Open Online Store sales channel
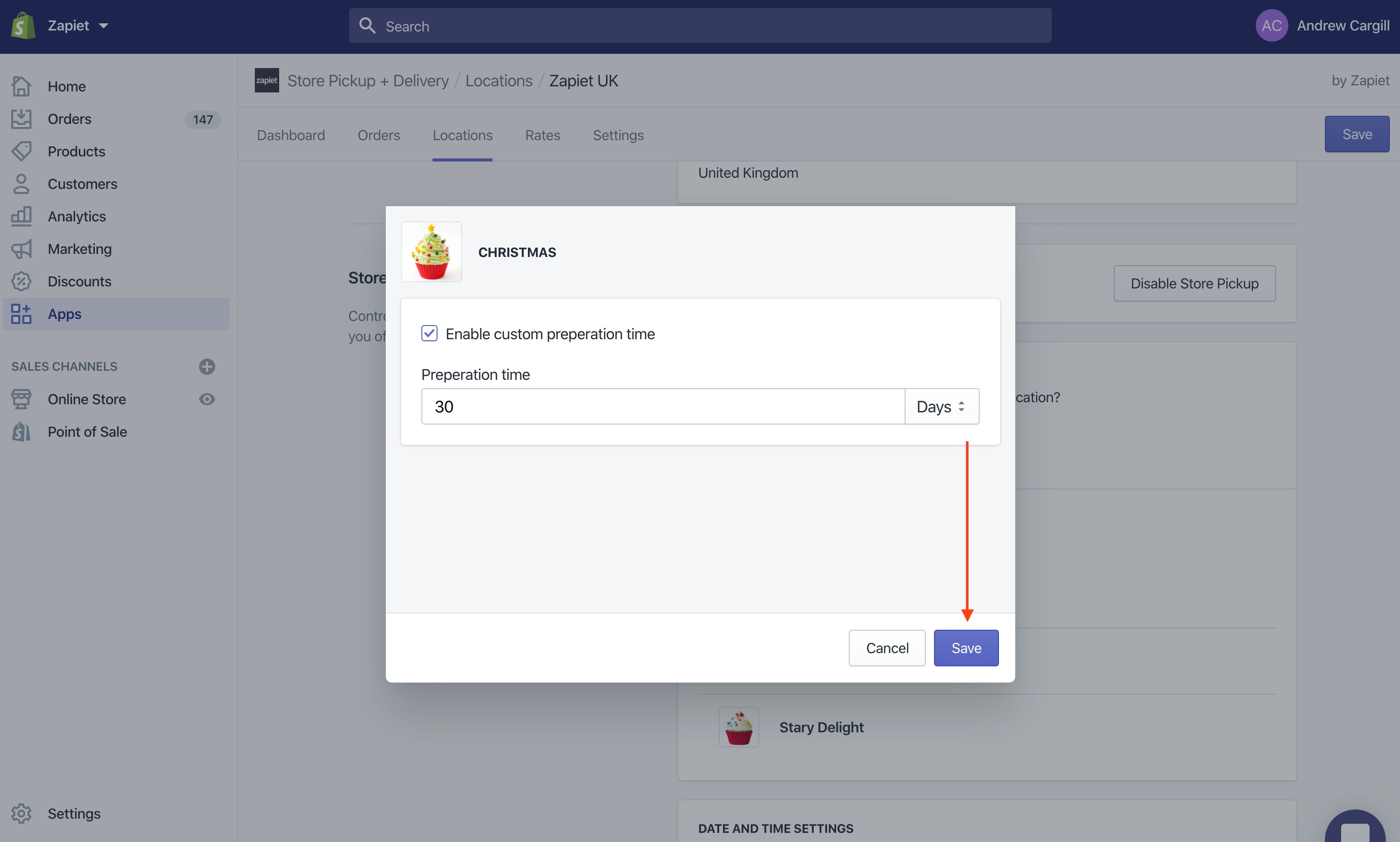The height and width of the screenshot is (842, 1400). click(87, 399)
